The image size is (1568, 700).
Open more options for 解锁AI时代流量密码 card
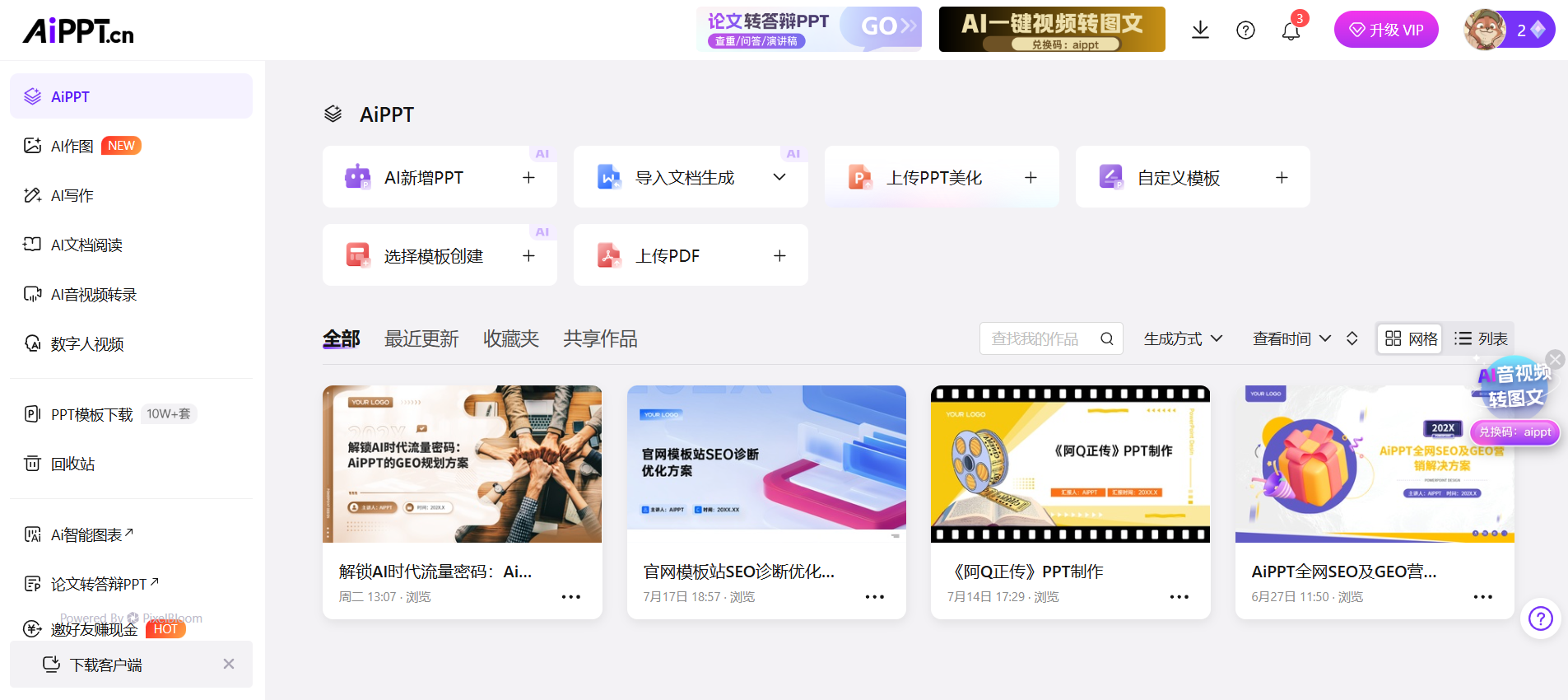point(570,596)
